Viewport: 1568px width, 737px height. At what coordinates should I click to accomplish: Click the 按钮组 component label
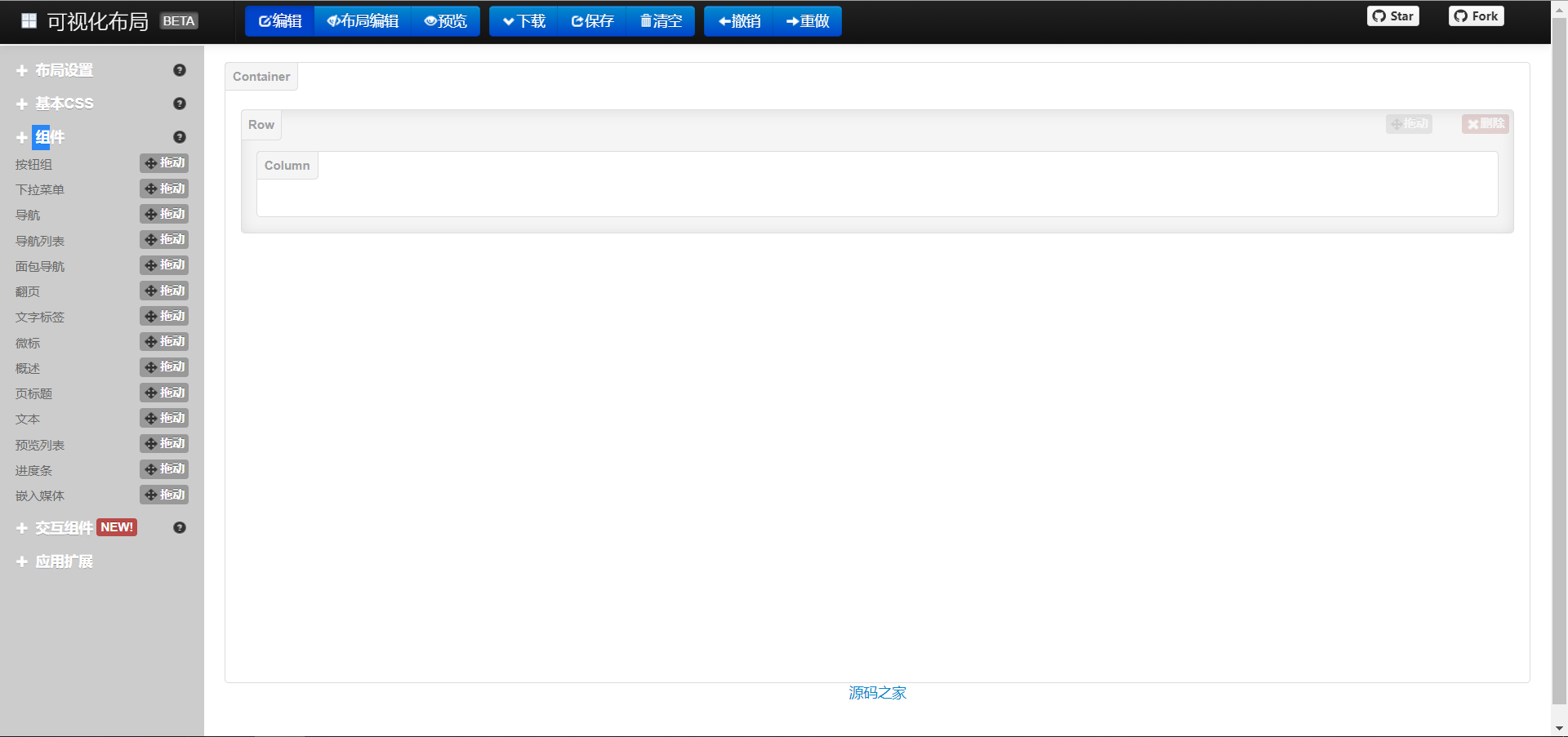[33, 165]
